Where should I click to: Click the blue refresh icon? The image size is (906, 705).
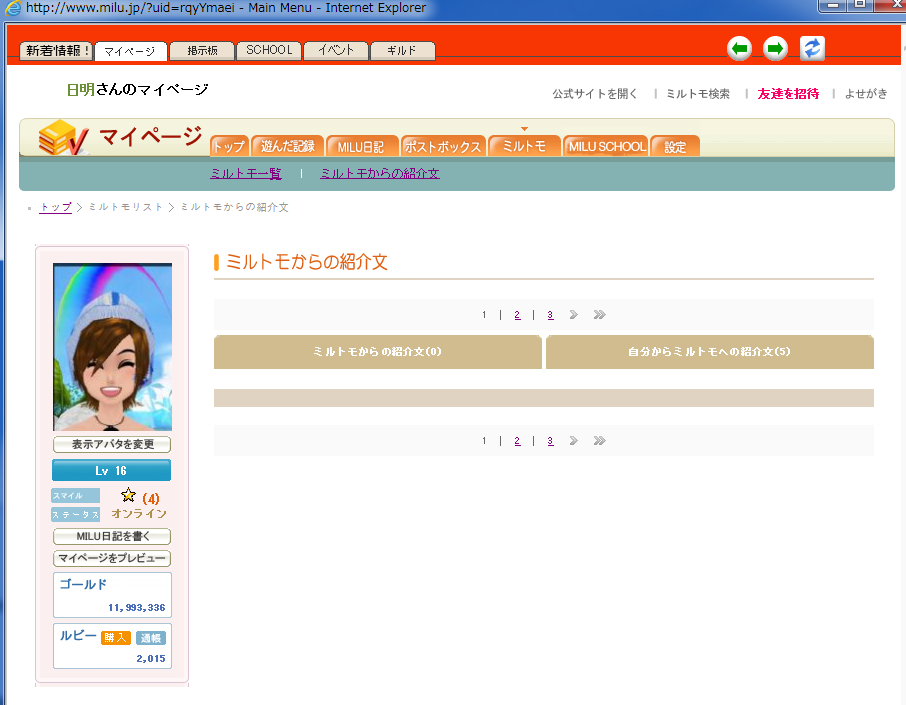coord(812,48)
